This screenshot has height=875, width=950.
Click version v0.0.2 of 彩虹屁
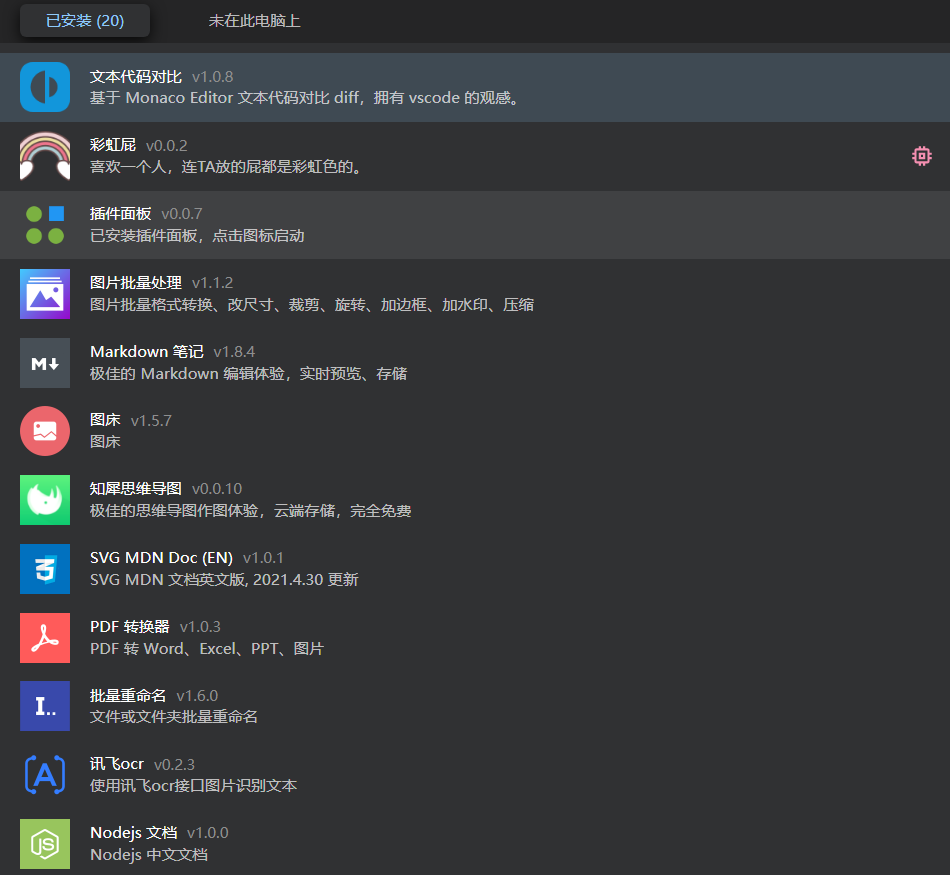point(167,145)
